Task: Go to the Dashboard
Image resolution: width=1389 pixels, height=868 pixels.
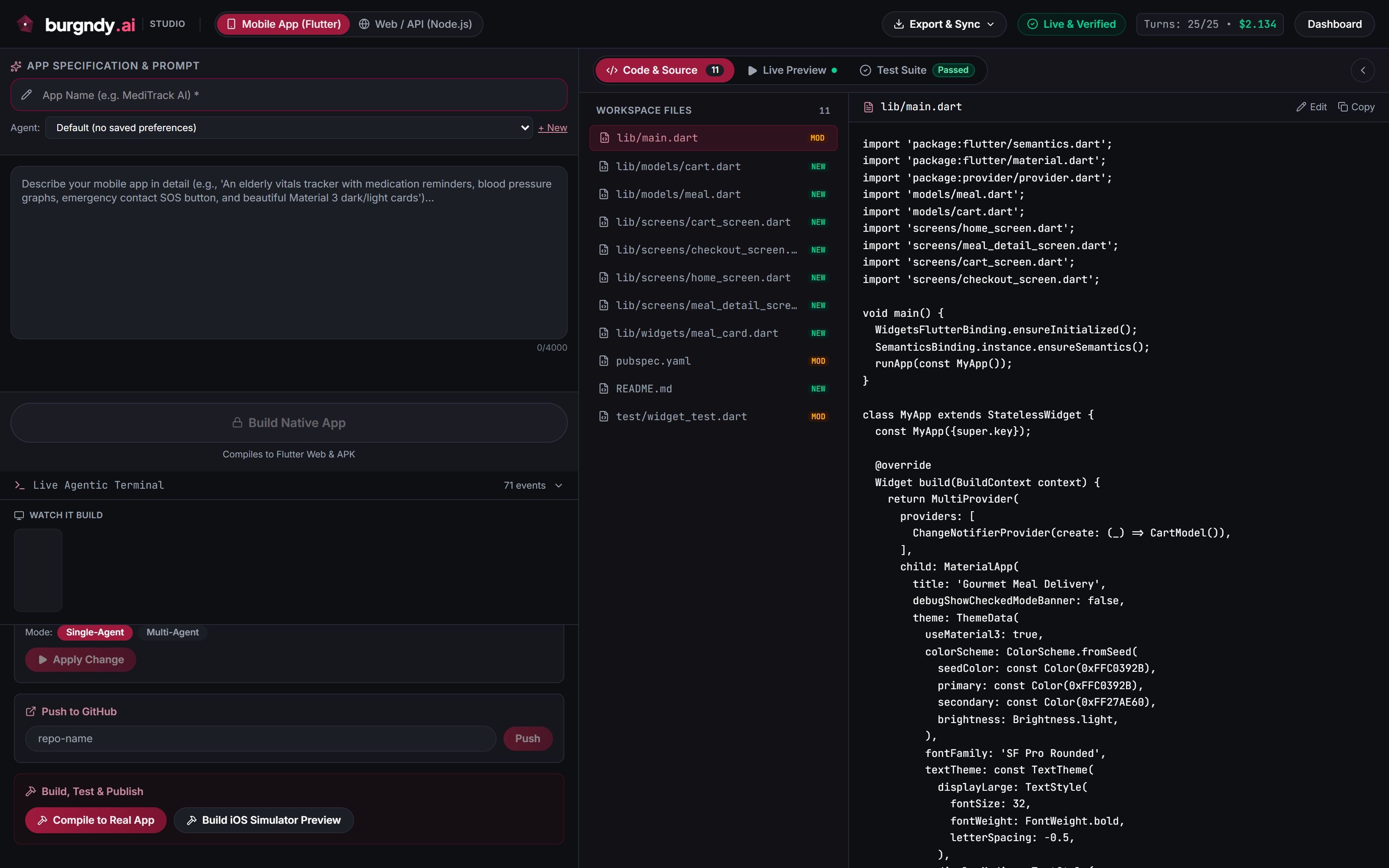Action: pyautogui.click(x=1334, y=24)
